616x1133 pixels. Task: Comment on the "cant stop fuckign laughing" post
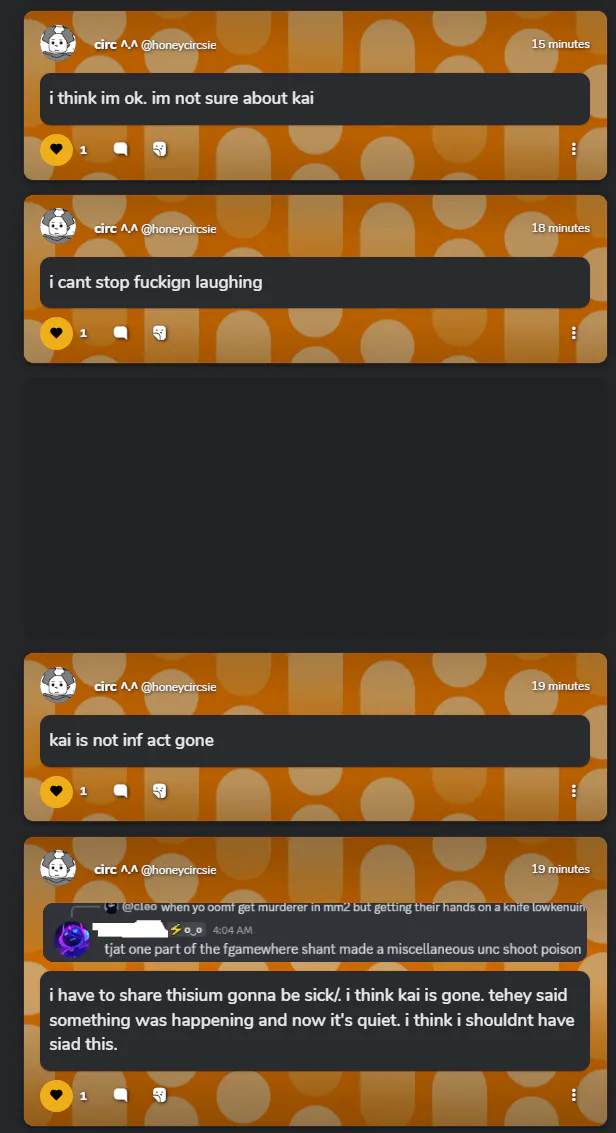click(121, 333)
